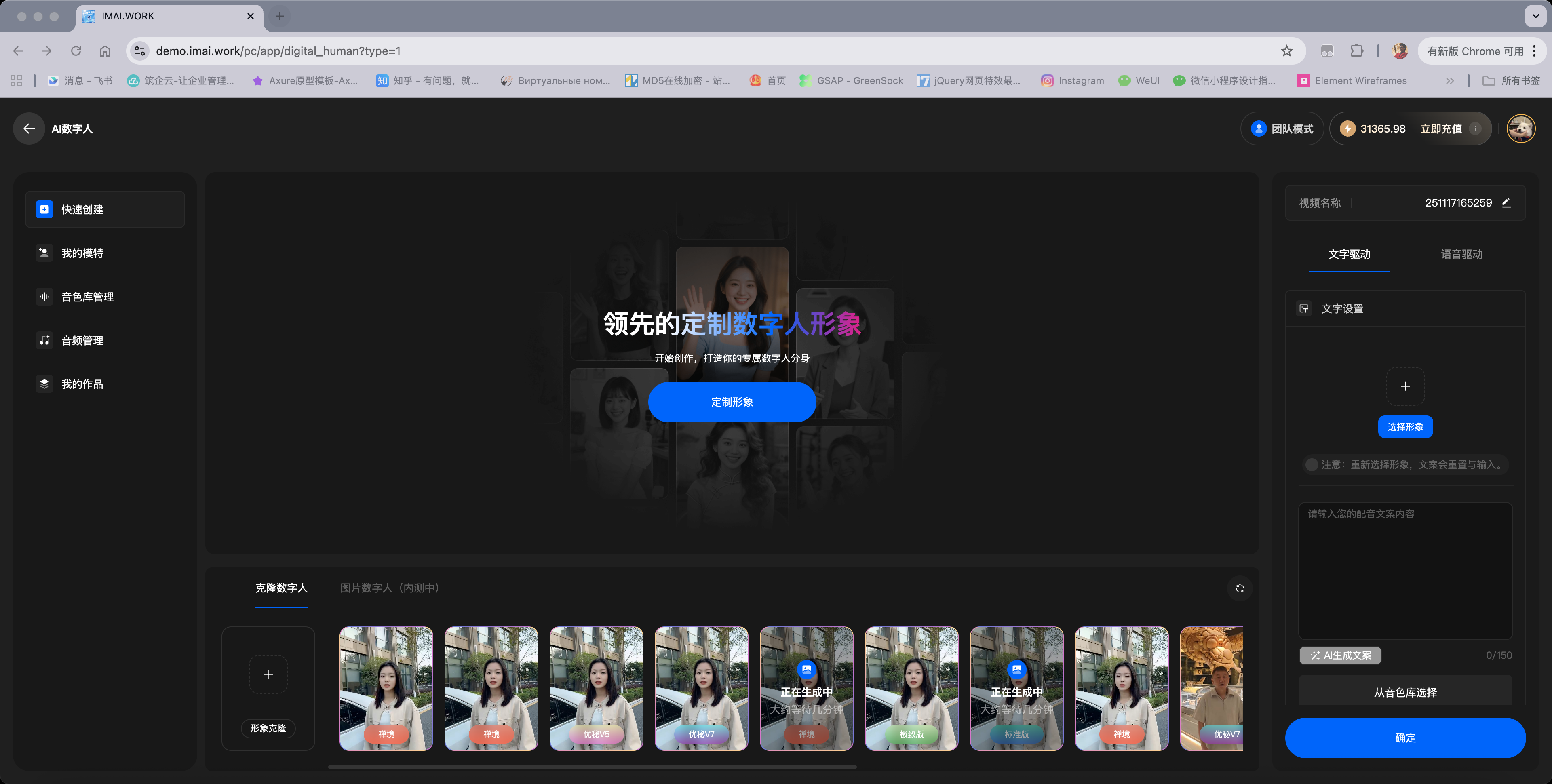The image size is (1552, 784).
Task: Toggle 团队模式 team mode
Action: click(x=1282, y=129)
